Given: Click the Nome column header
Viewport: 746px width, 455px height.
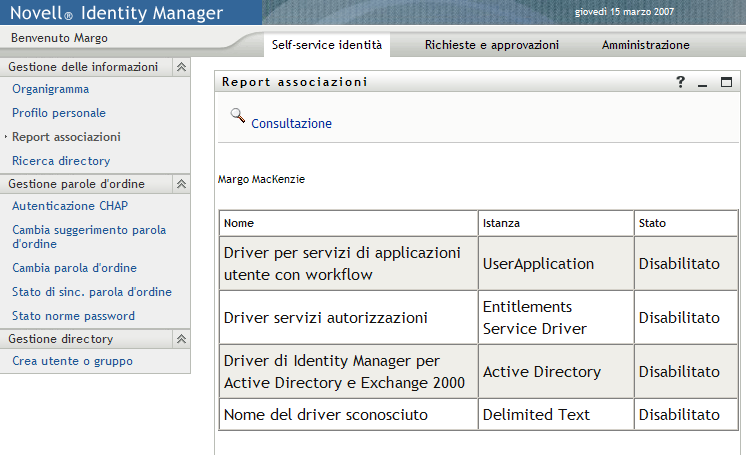Looking at the screenshot, I should click(238, 223).
